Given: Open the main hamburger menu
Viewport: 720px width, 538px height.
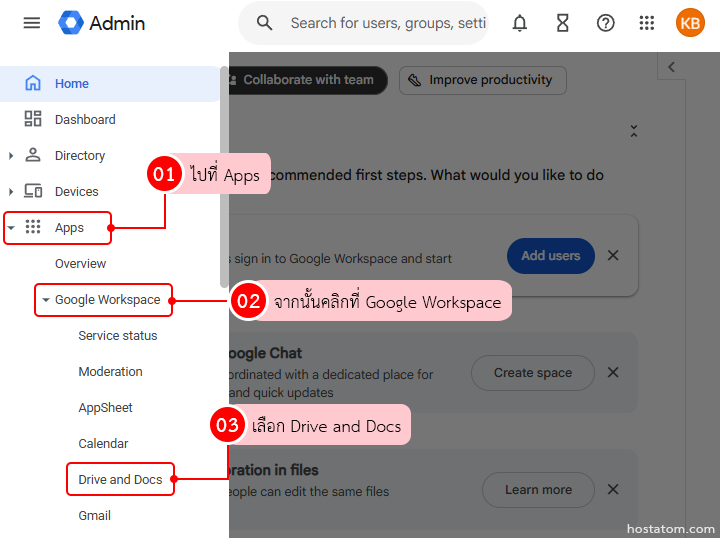Looking at the screenshot, I should pyautogui.click(x=32, y=23).
